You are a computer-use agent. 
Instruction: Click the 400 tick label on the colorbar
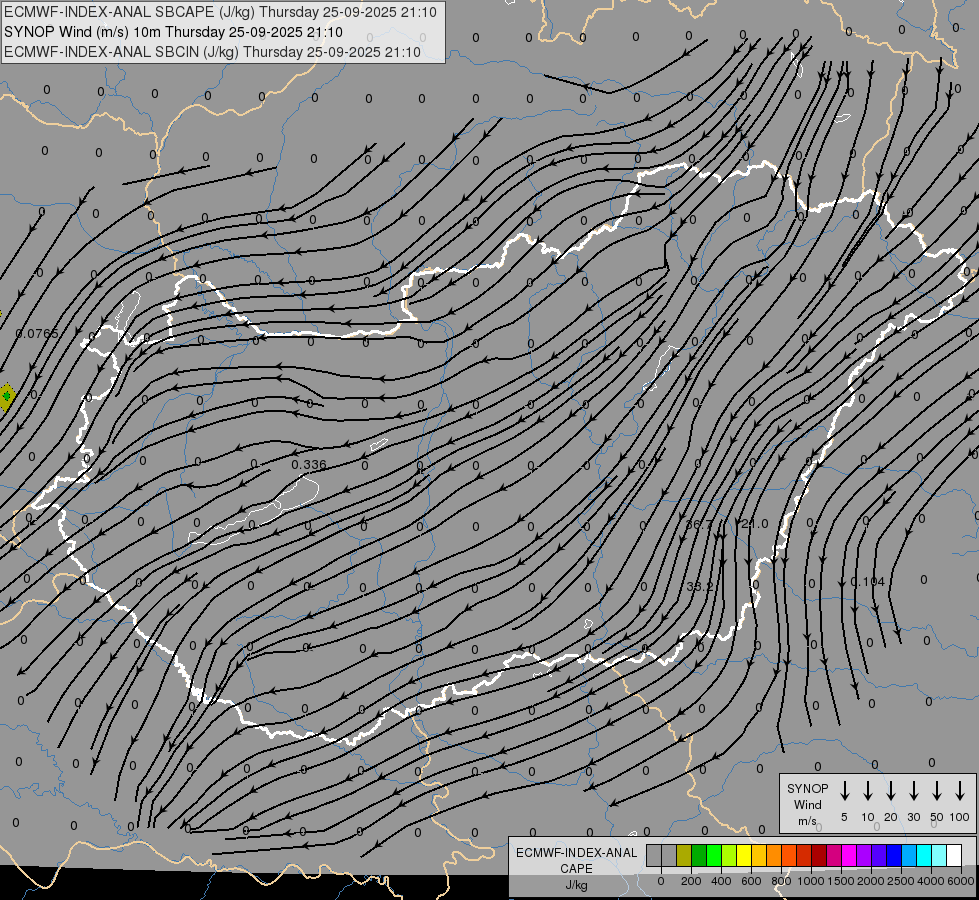pos(721,881)
